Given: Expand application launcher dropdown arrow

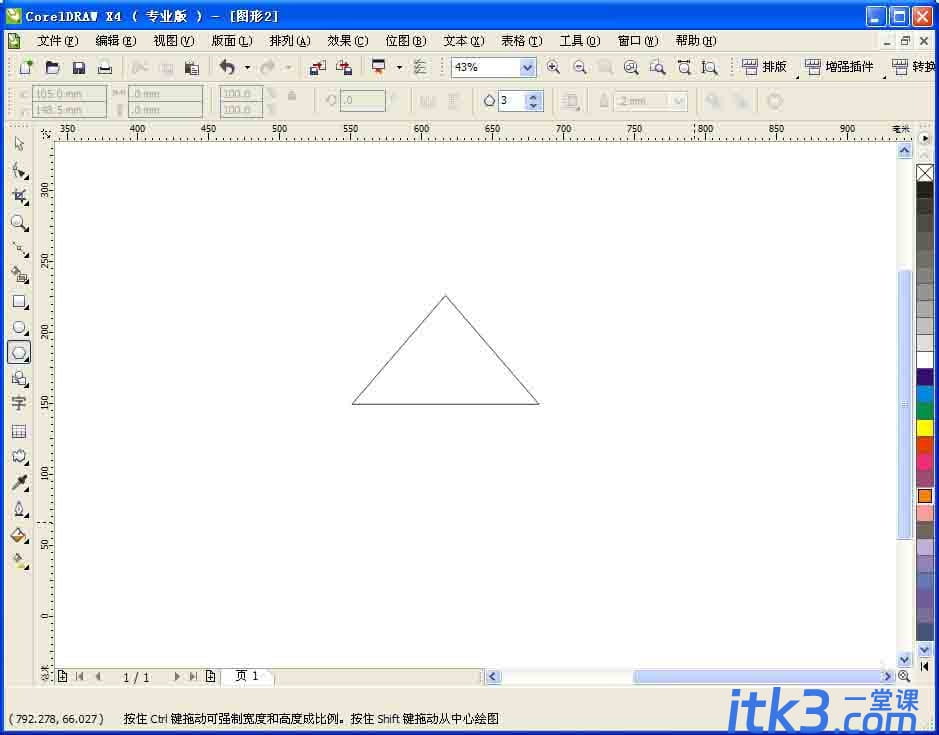Looking at the screenshot, I should coord(399,68).
